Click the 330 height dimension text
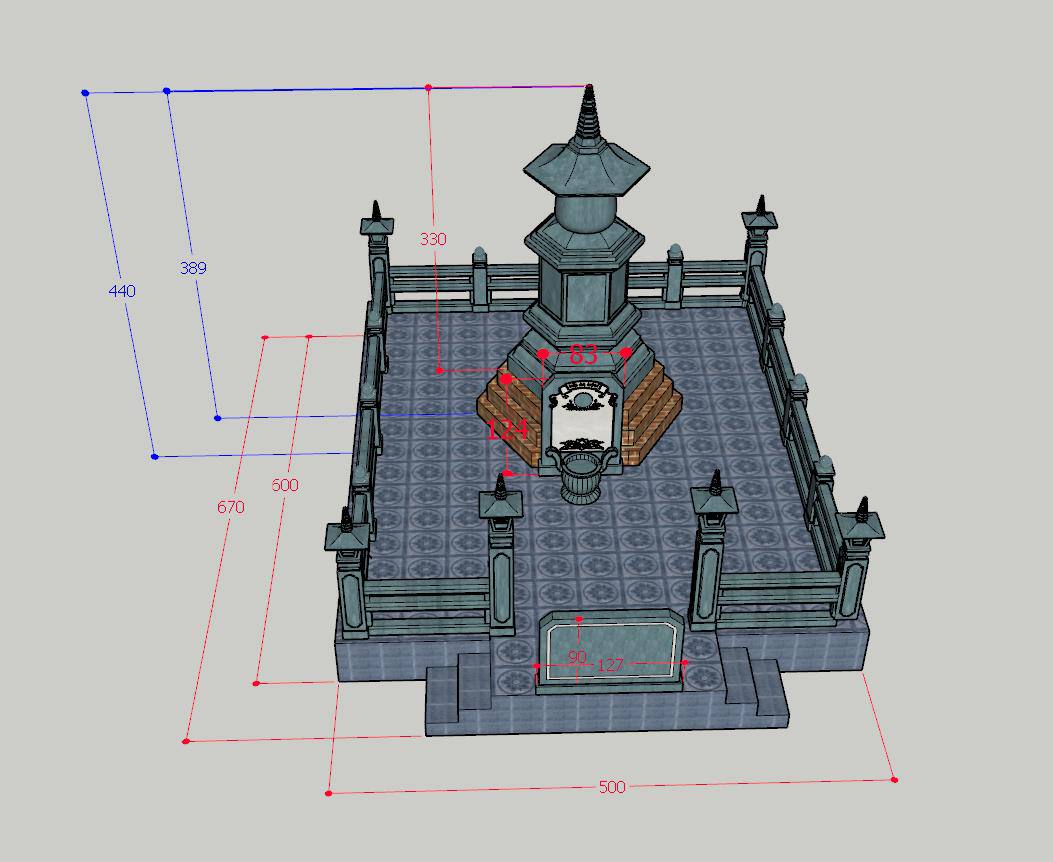The width and height of the screenshot is (1053, 862). click(433, 239)
